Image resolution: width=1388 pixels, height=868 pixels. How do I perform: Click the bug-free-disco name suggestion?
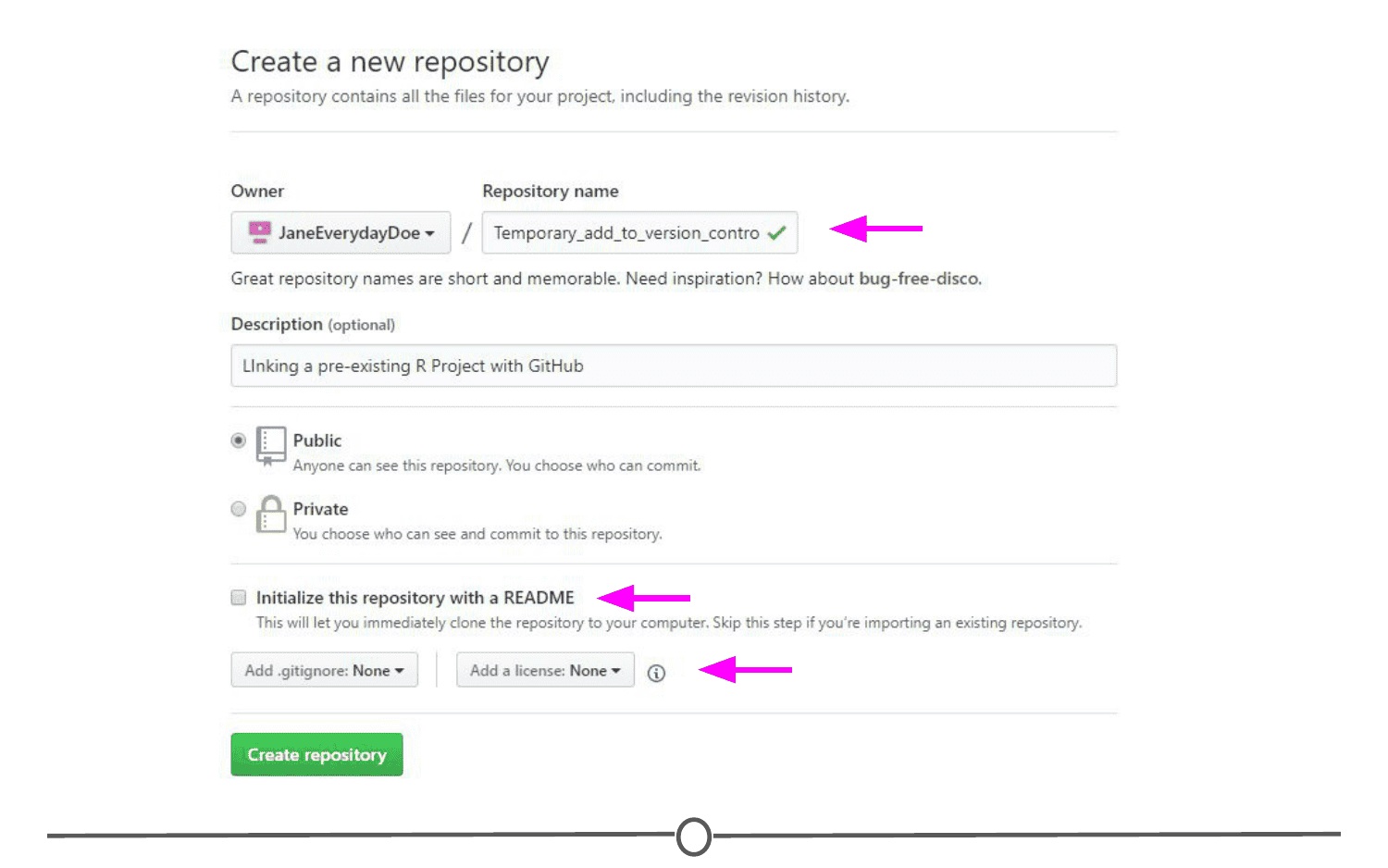[x=919, y=279]
